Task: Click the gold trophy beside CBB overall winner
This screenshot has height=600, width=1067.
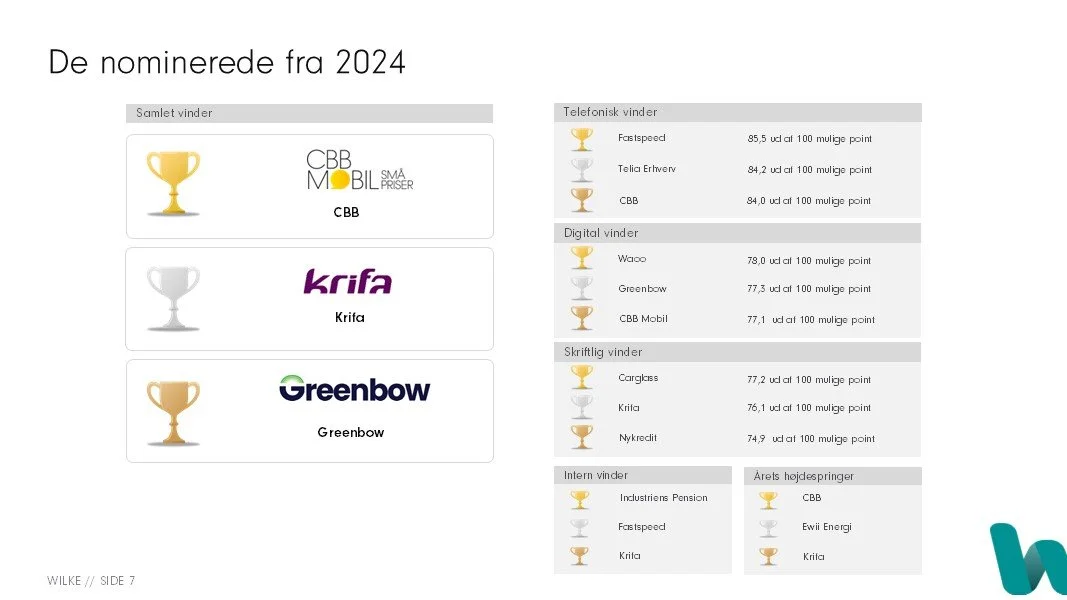Action: [x=174, y=184]
